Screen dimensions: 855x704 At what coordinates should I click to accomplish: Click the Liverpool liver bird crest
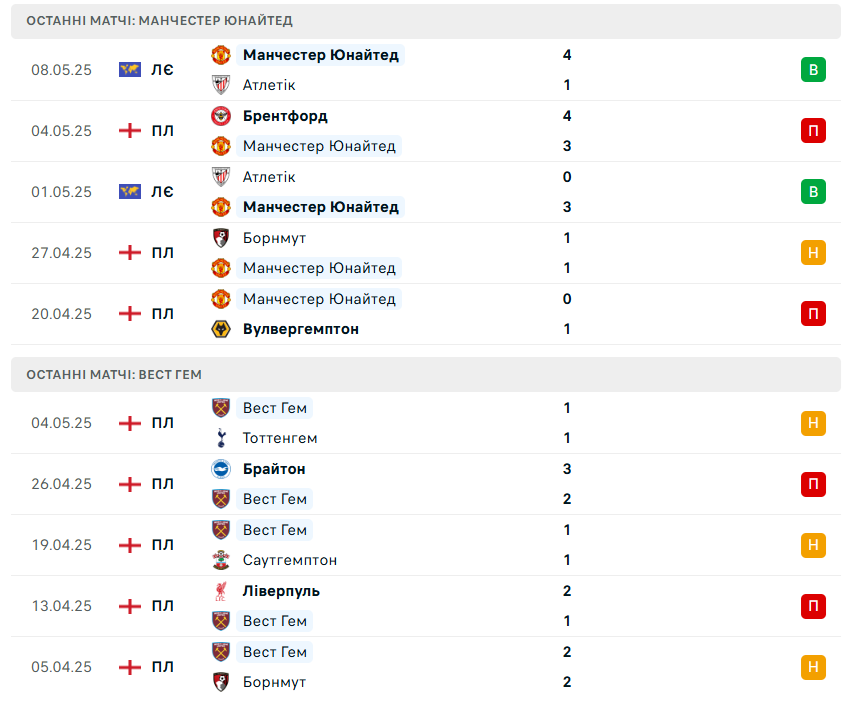point(221,591)
